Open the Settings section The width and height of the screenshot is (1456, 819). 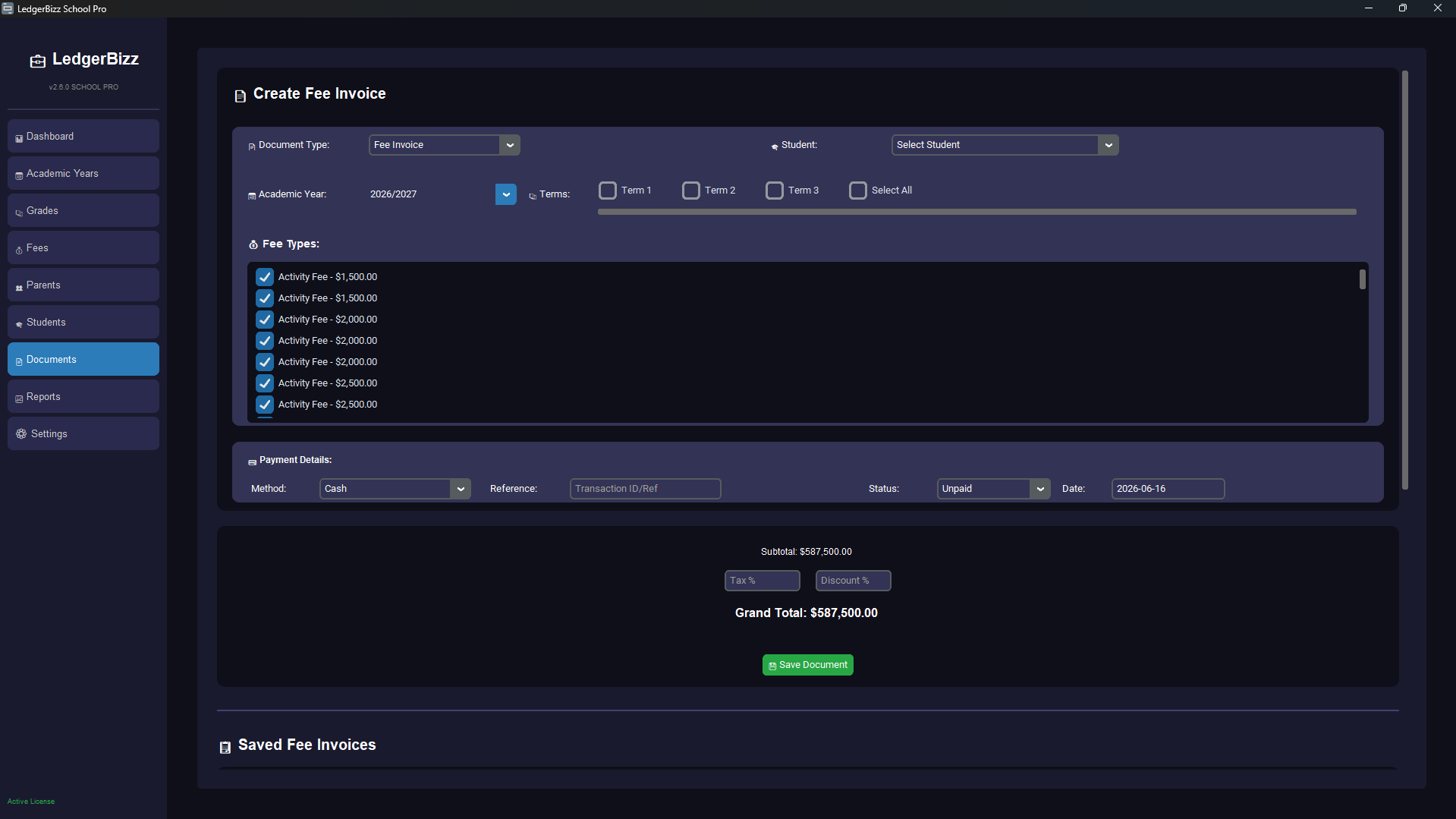83,433
